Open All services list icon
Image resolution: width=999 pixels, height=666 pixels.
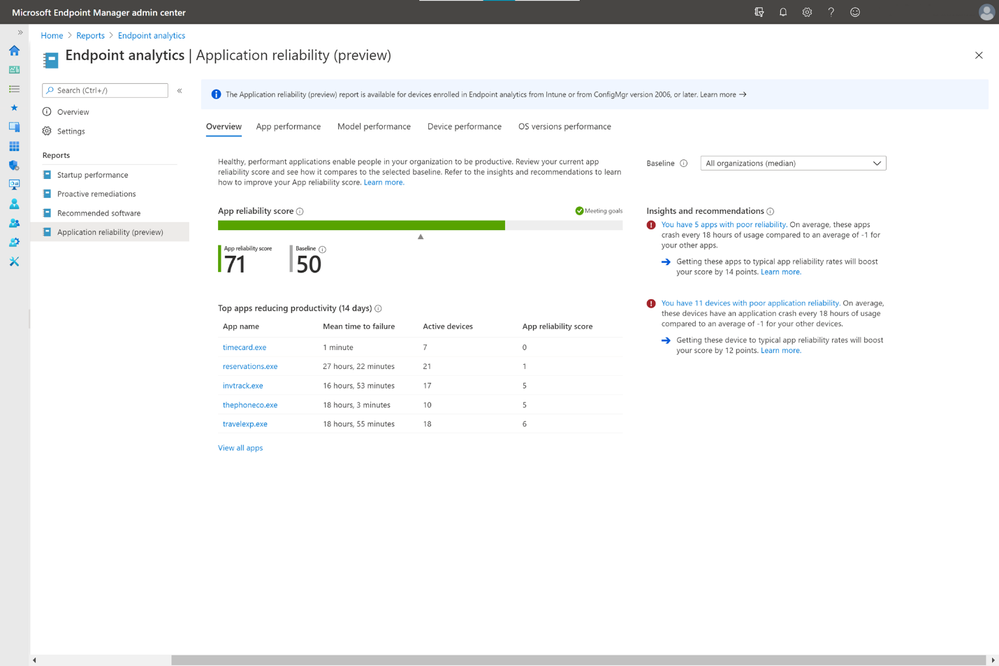[14, 89]
